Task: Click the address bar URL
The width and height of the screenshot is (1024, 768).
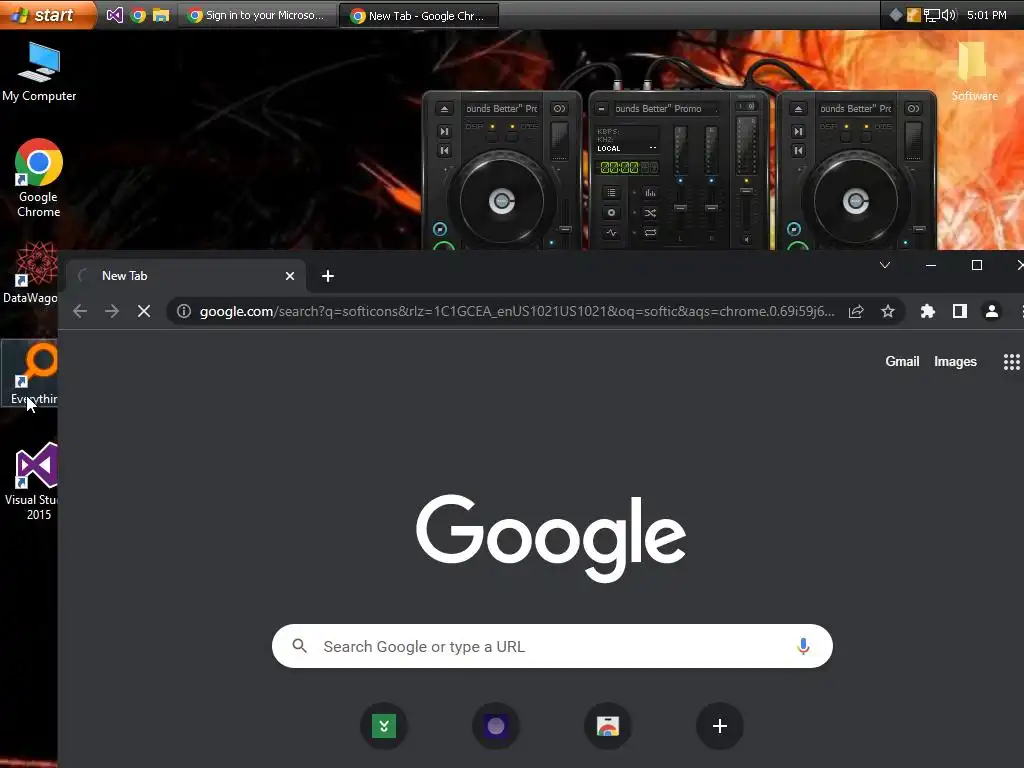Action: 517,312
